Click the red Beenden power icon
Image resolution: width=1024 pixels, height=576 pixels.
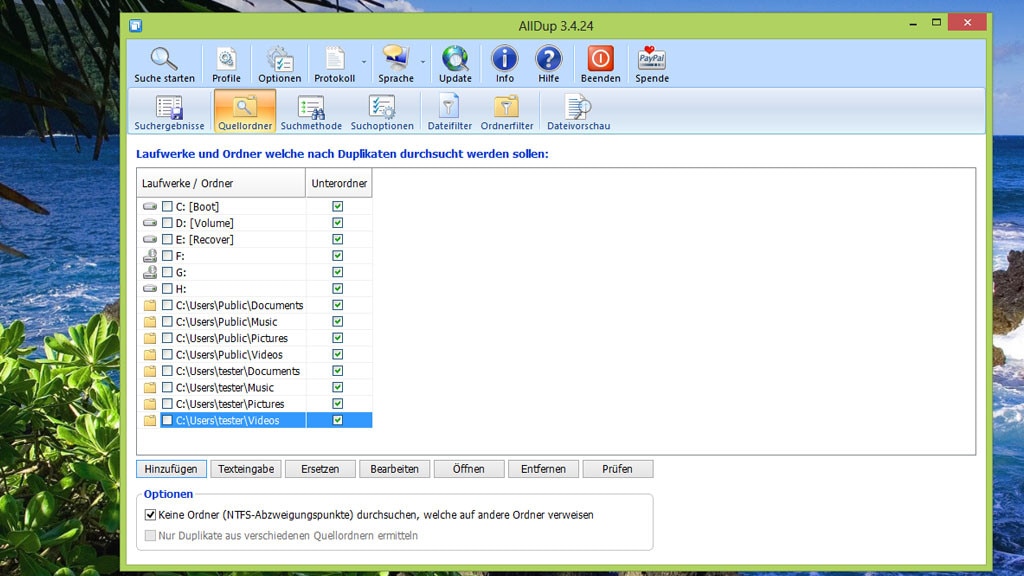pos(600,59)
